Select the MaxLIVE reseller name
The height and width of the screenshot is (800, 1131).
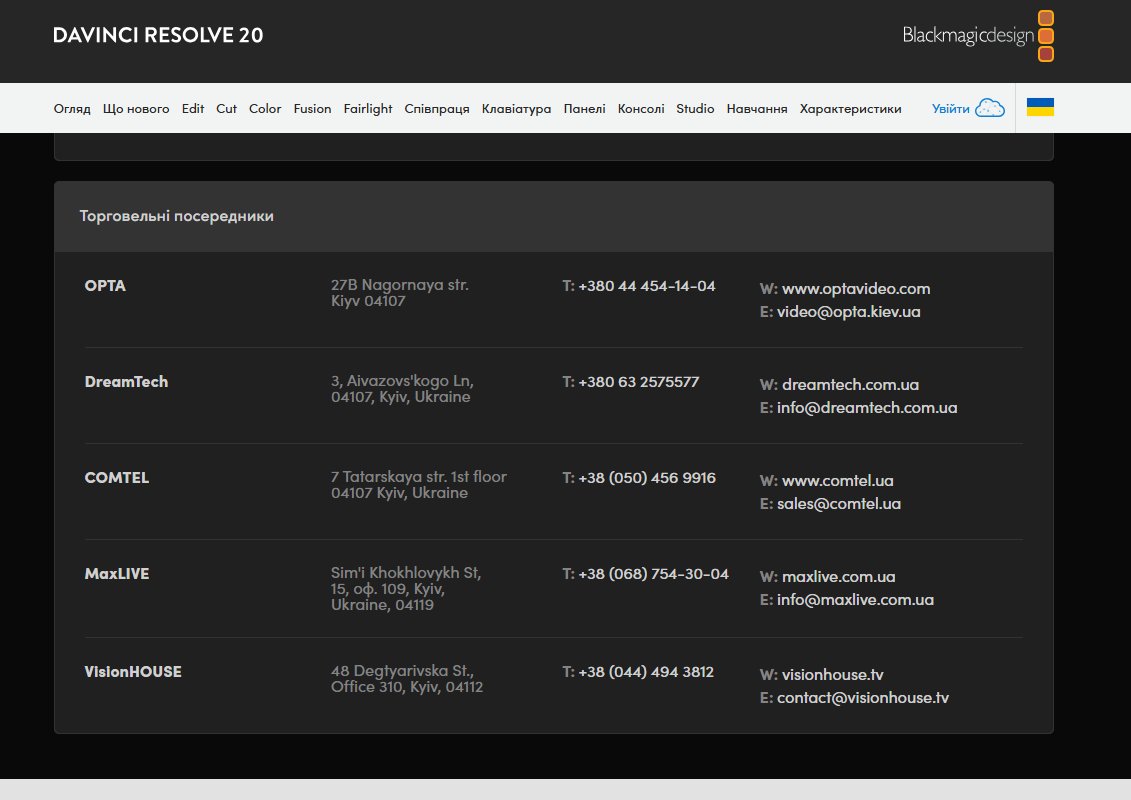click(x=117, y=573)
